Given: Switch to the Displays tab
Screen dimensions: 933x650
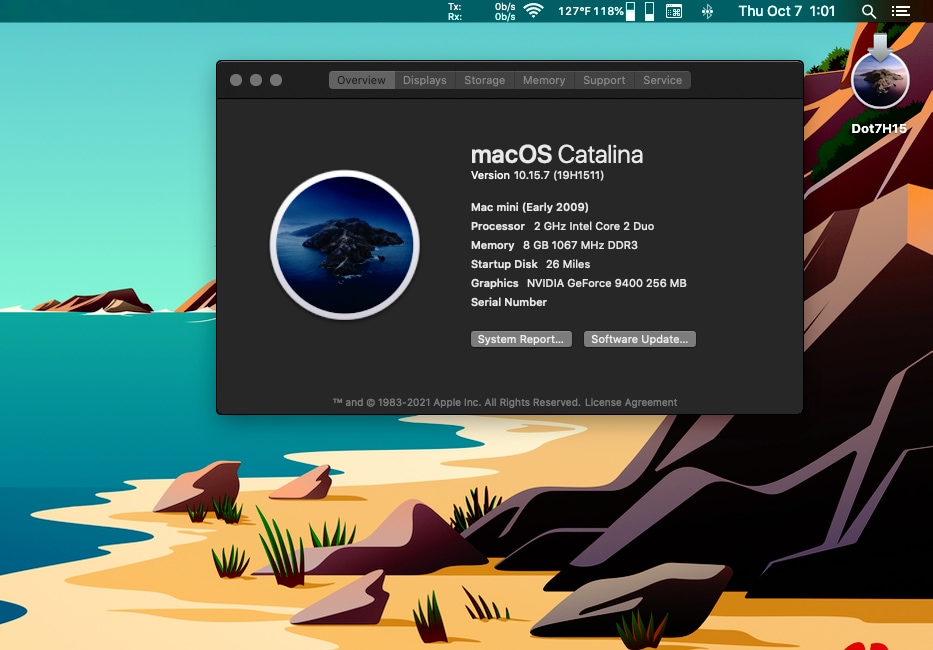Looking at the screenshot, I should pyautogui.click(x=424, y=80).
